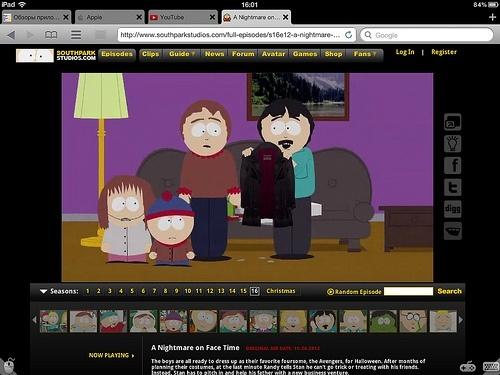Close the YouTube tab
This screenshot has height=375, width=500.
[212, 17]
